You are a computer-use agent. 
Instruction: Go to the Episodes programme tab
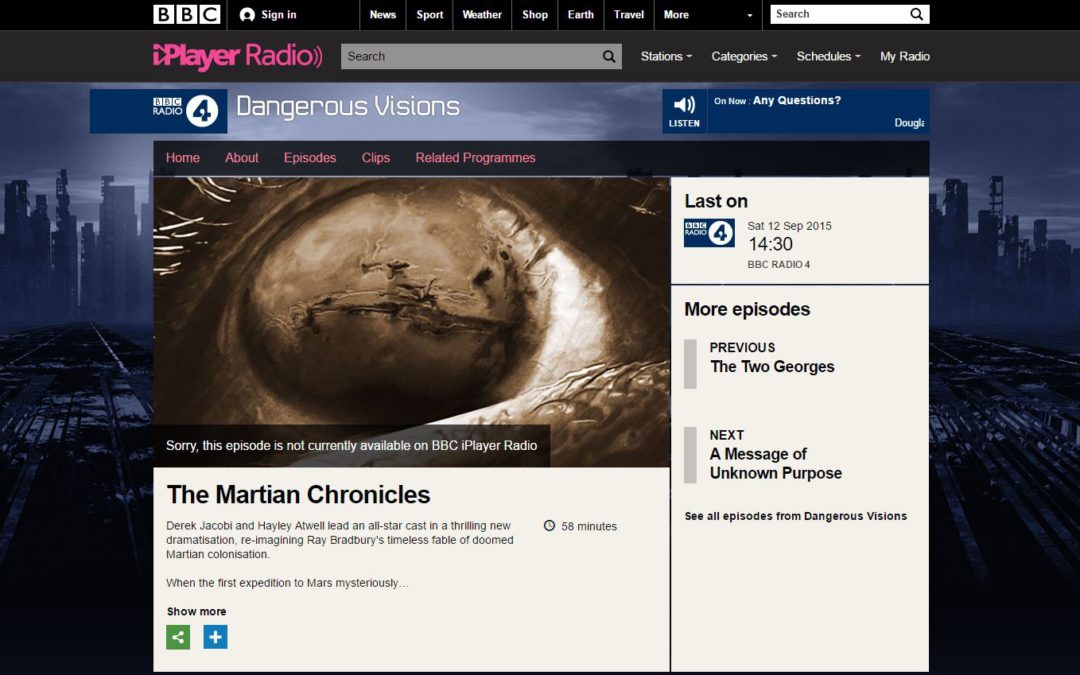click(x=310, y=158)
